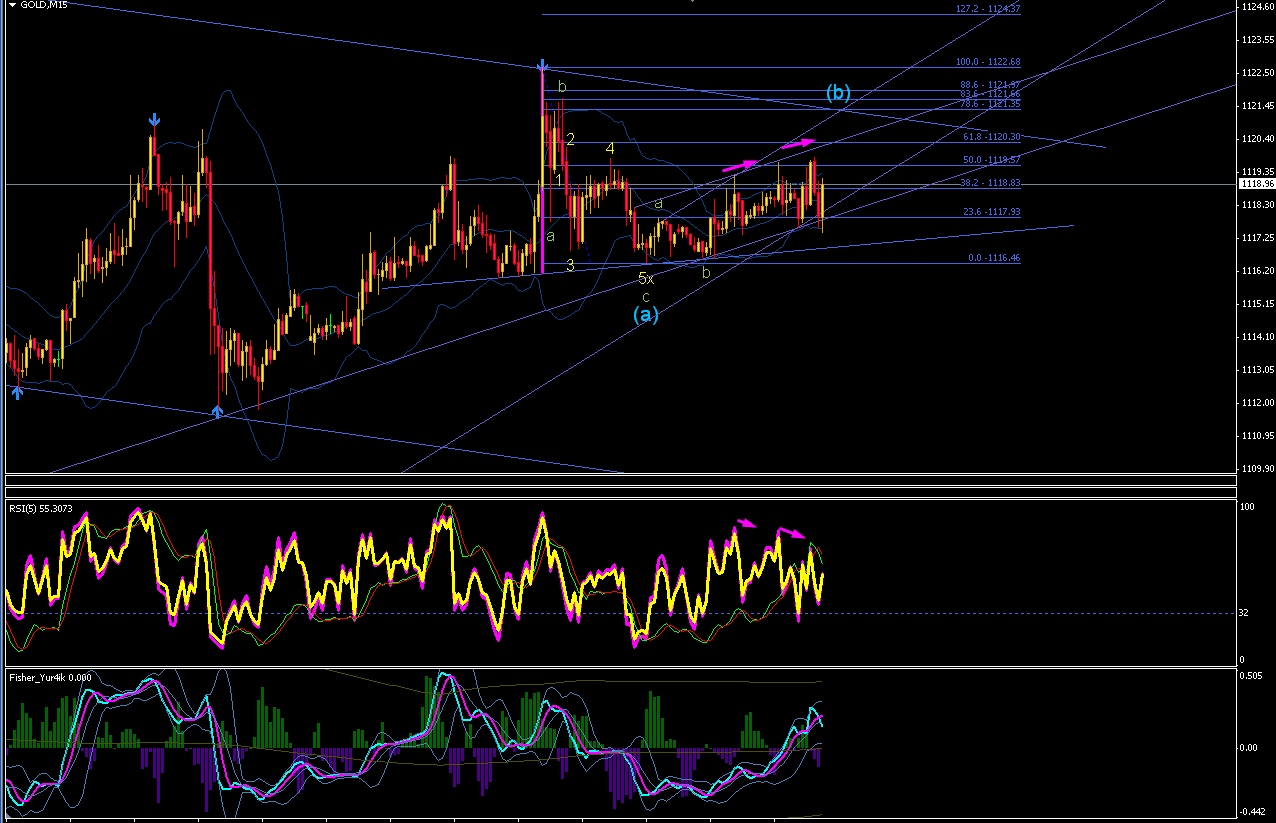Image resolution: width=1276 pixels, height=823 pixels.
Task: Select the blue up arrow at the 1112 low
Action: point(218,410)
